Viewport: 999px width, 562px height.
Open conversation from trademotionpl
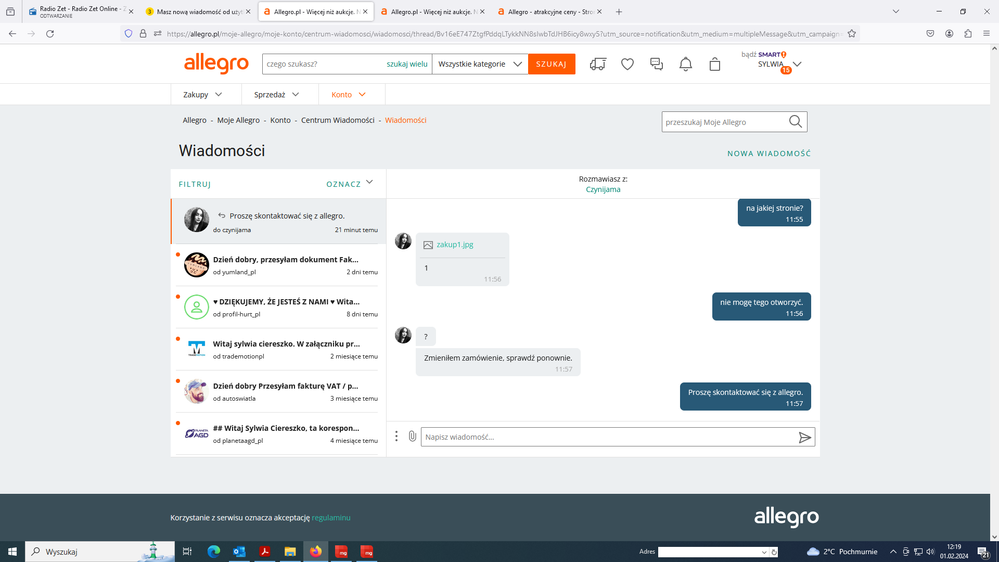click(x=278, y=349)
